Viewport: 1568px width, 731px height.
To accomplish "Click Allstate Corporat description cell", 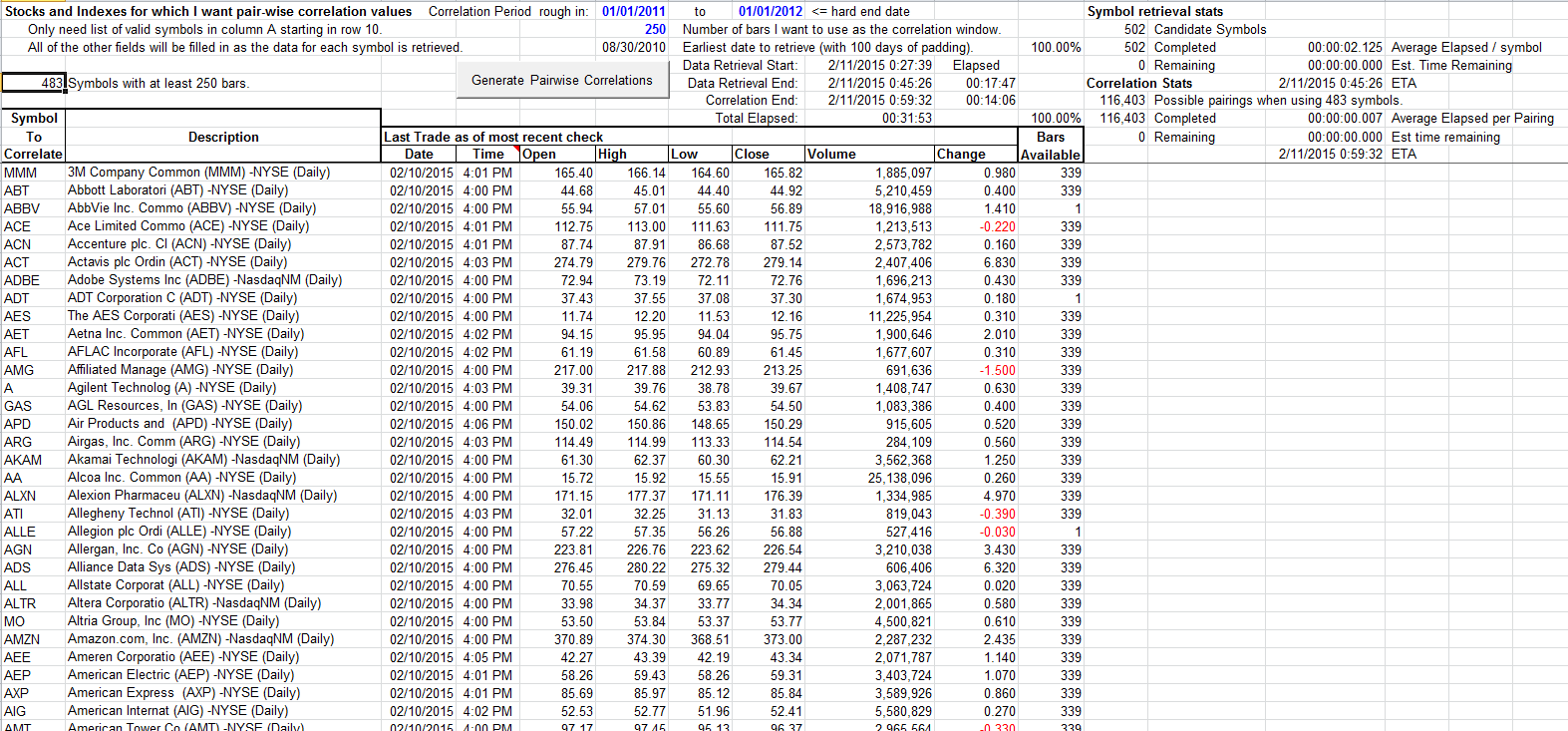I will [223, 585].
